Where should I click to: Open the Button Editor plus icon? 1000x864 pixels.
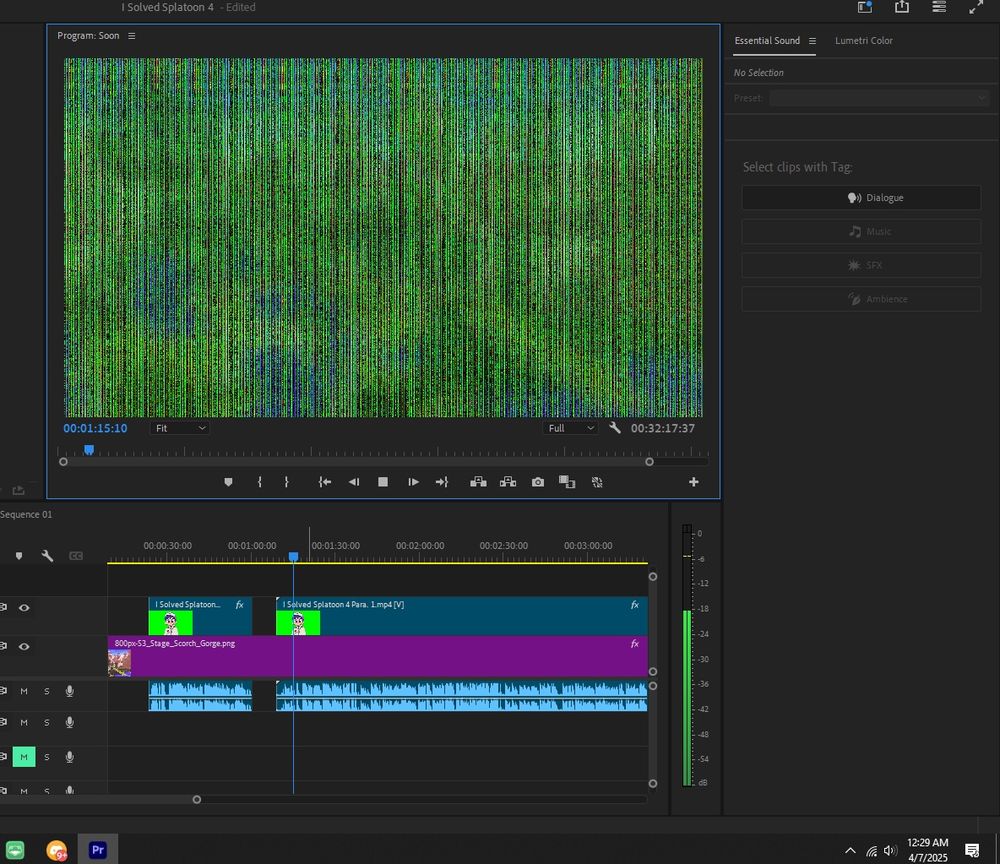(x=694, y=482)
